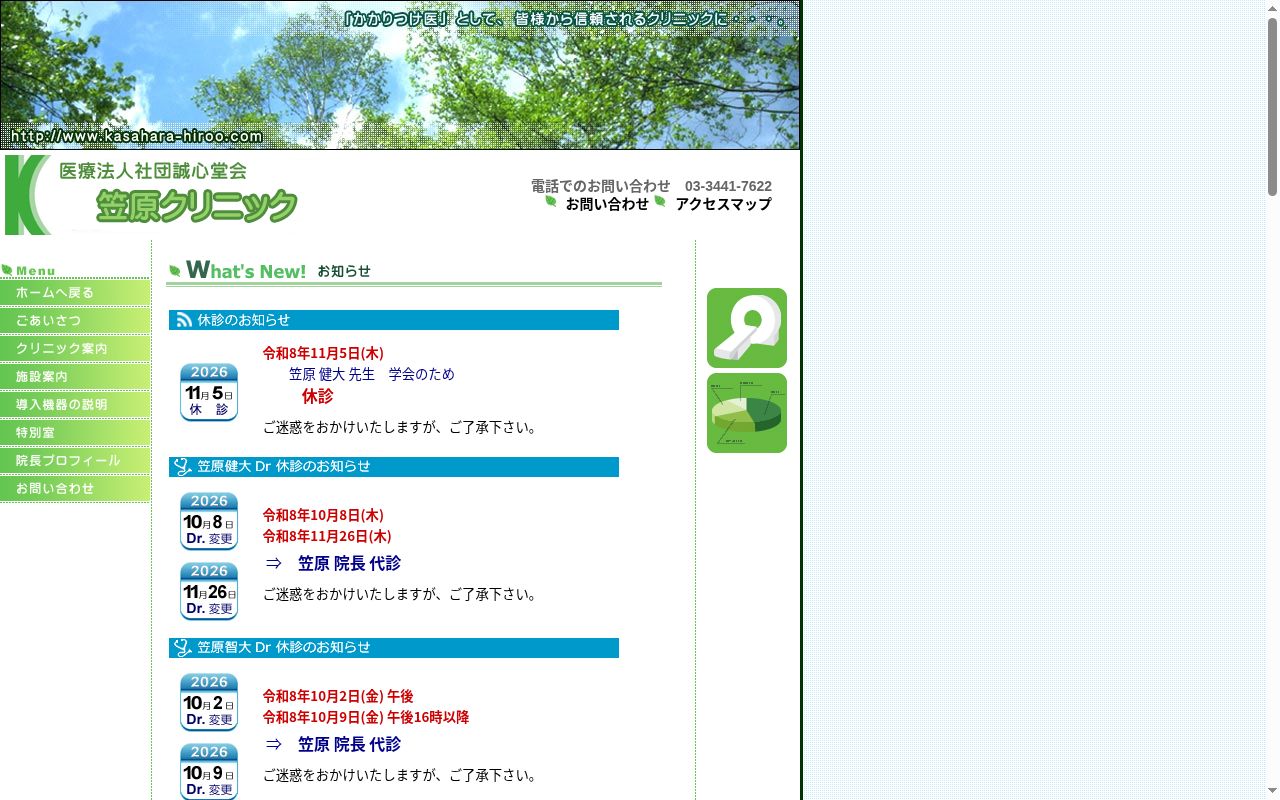Viewport: 1280px width, 800px height.
Task: Open お問い合わせ in the sidebar menu
Action: click(x=75, y=489)
